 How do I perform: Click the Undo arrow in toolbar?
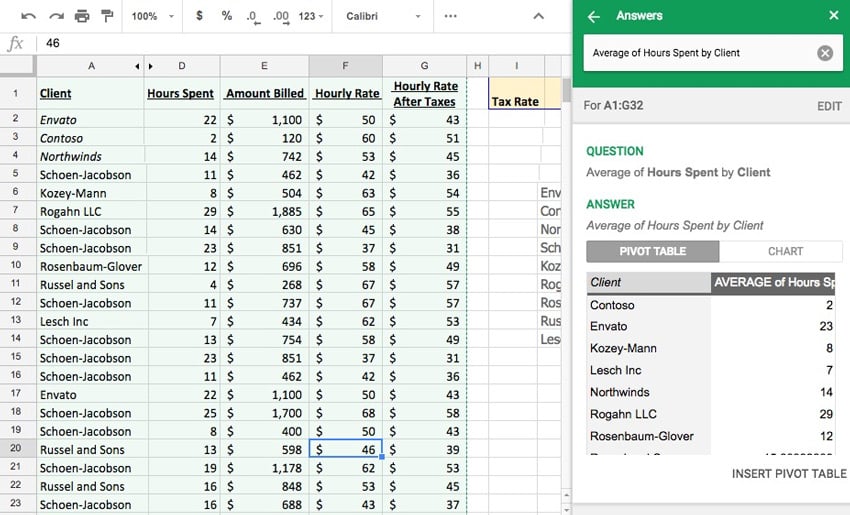[x=28, y=17]
